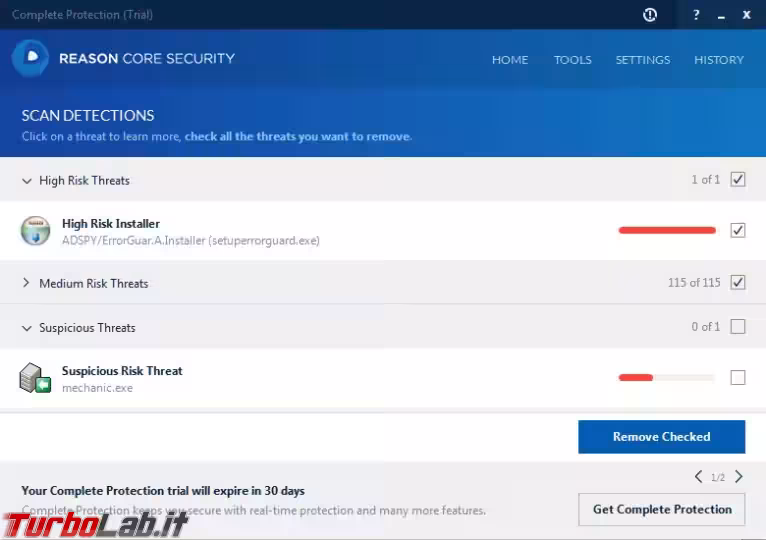The width and height of the screenshot is (766, 540).
Task: Click the High Risk Installer red risk bar
Action: 667,230
